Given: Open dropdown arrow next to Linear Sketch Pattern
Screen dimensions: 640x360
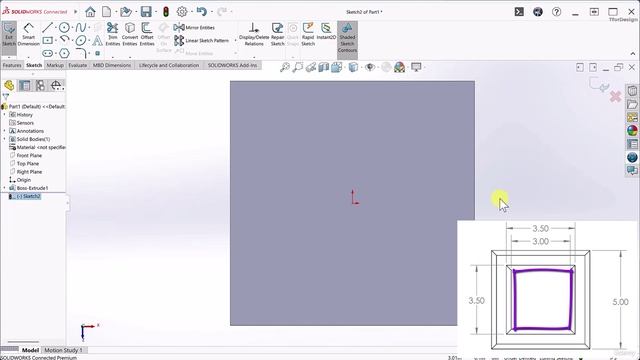Looking at the screenshot, I should coord(235,40).
